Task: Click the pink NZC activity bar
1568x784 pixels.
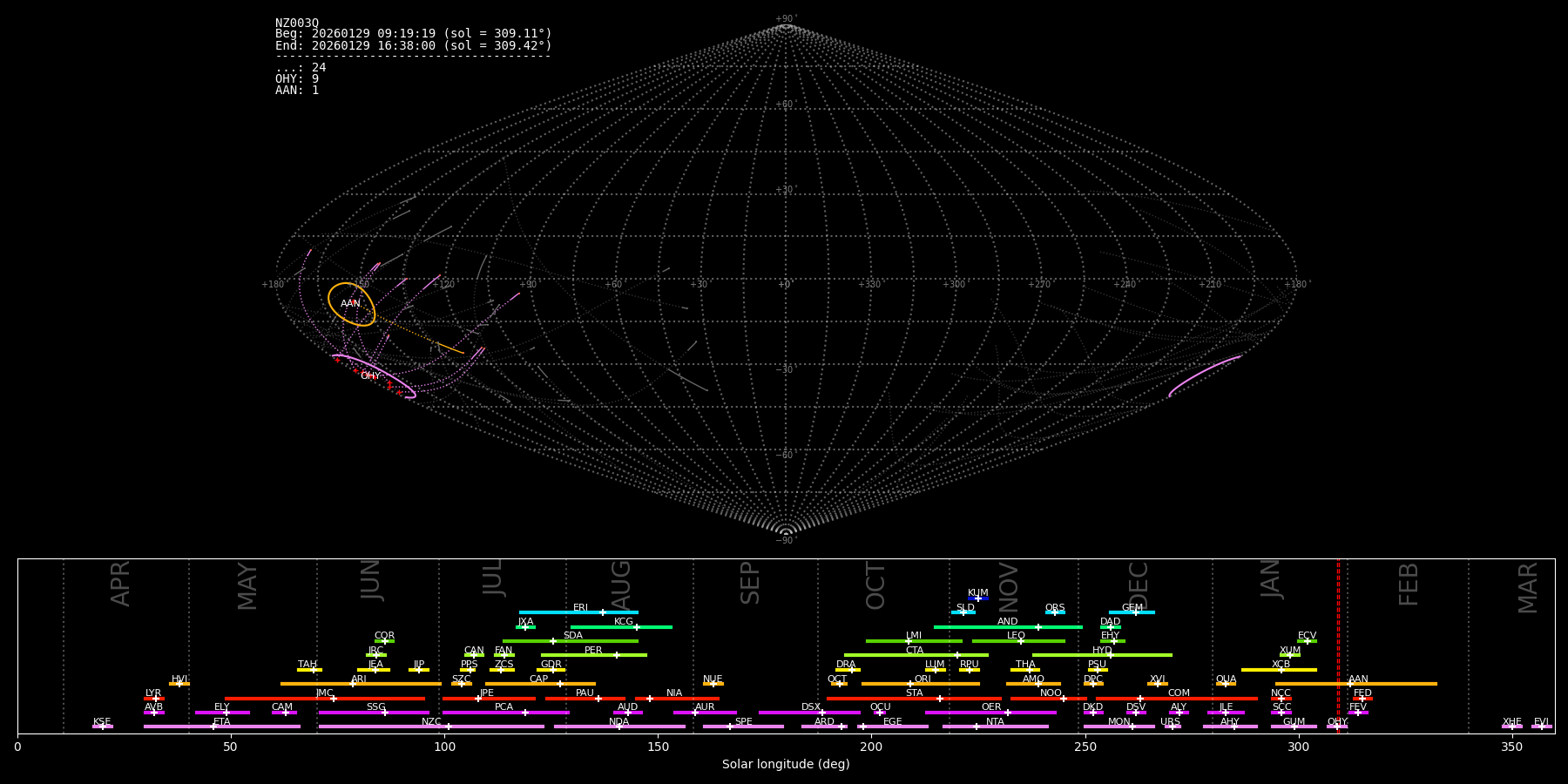Action: [431, 727]
